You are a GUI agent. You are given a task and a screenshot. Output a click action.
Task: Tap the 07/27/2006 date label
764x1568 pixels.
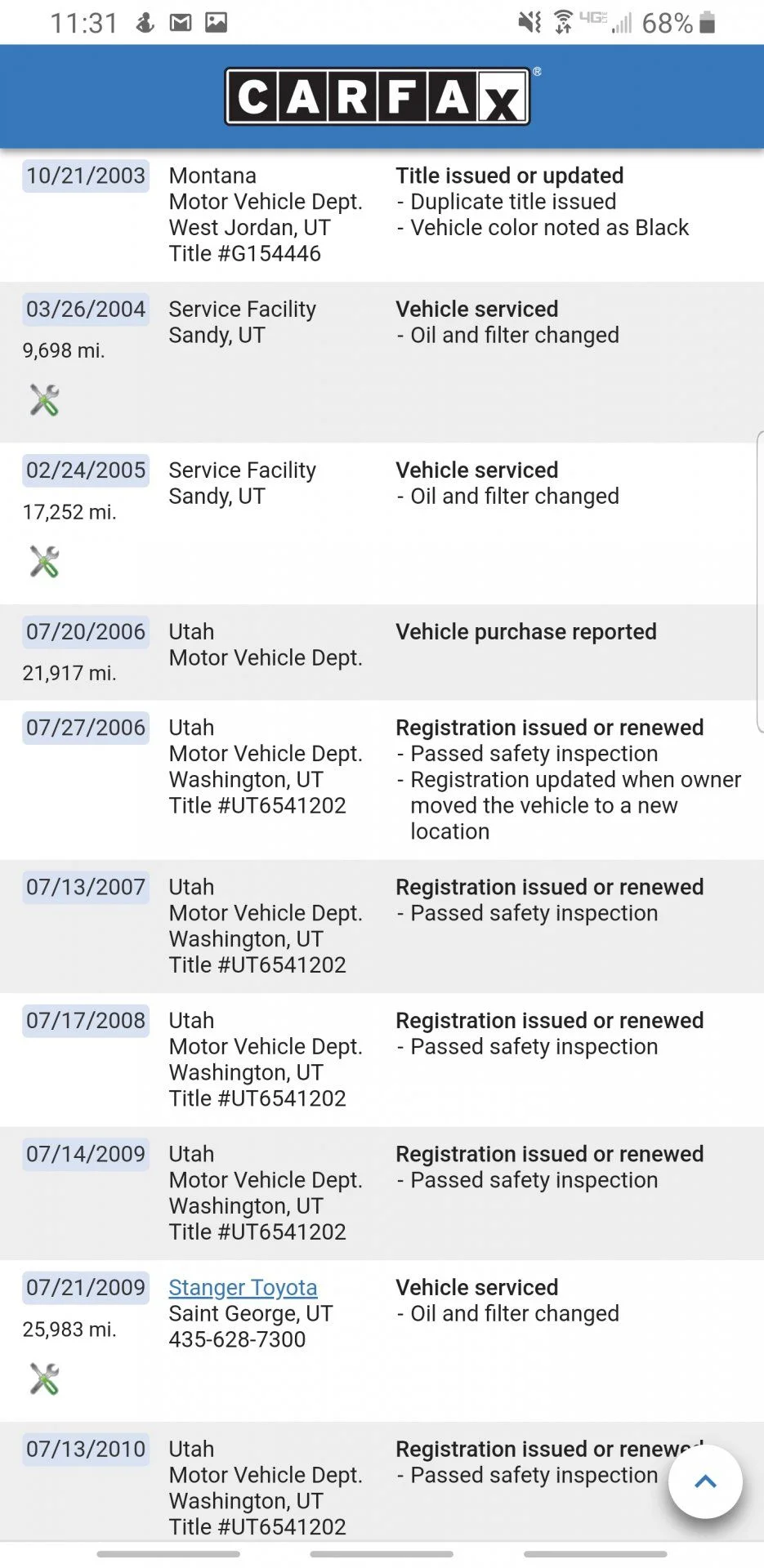[x=86, y=728]
